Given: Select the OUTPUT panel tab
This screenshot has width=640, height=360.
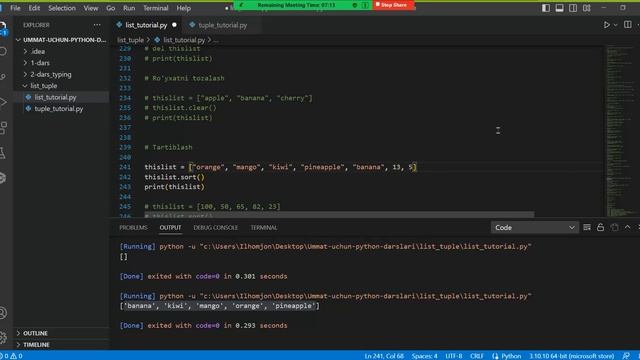Looking at the screenshot, I should click(170, 227).
